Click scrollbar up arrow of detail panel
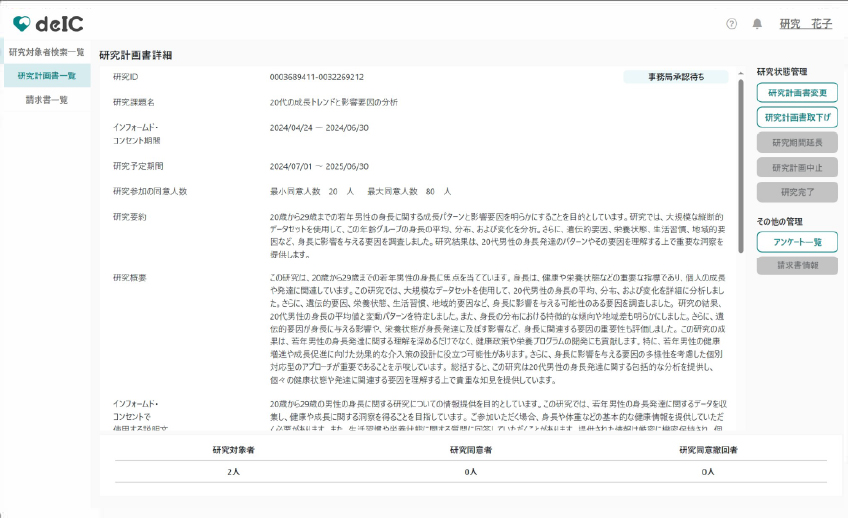This screenshot has width=848, height=518. pos(740,74)
